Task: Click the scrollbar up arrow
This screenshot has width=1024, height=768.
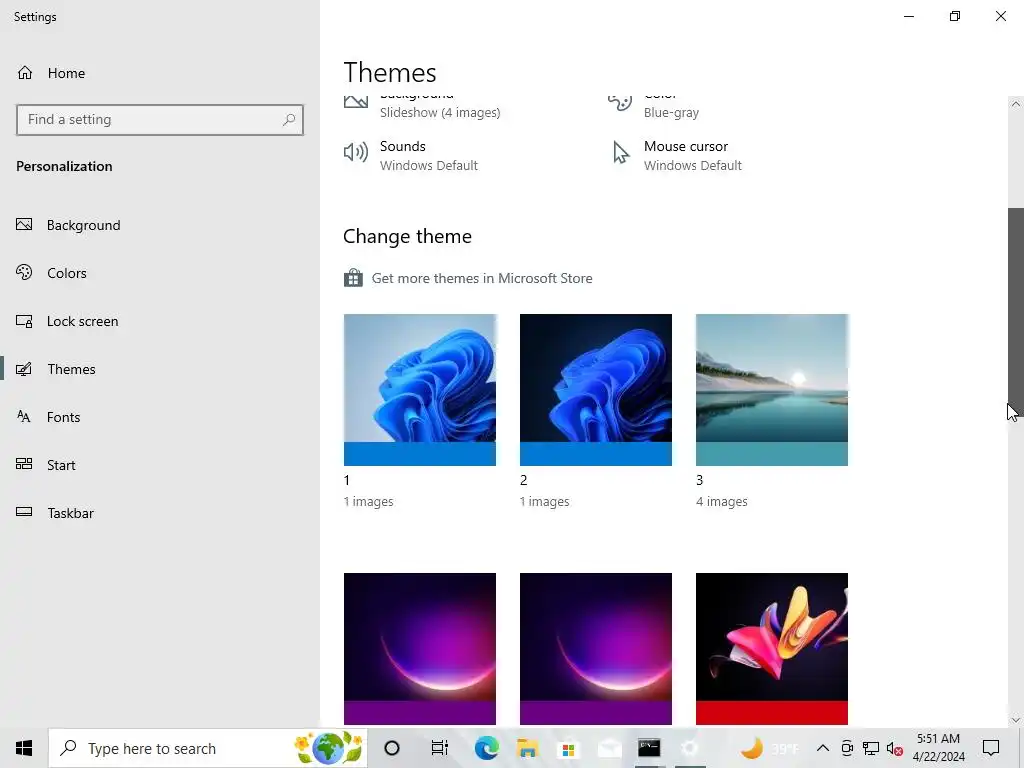Action: point(1016,104)
